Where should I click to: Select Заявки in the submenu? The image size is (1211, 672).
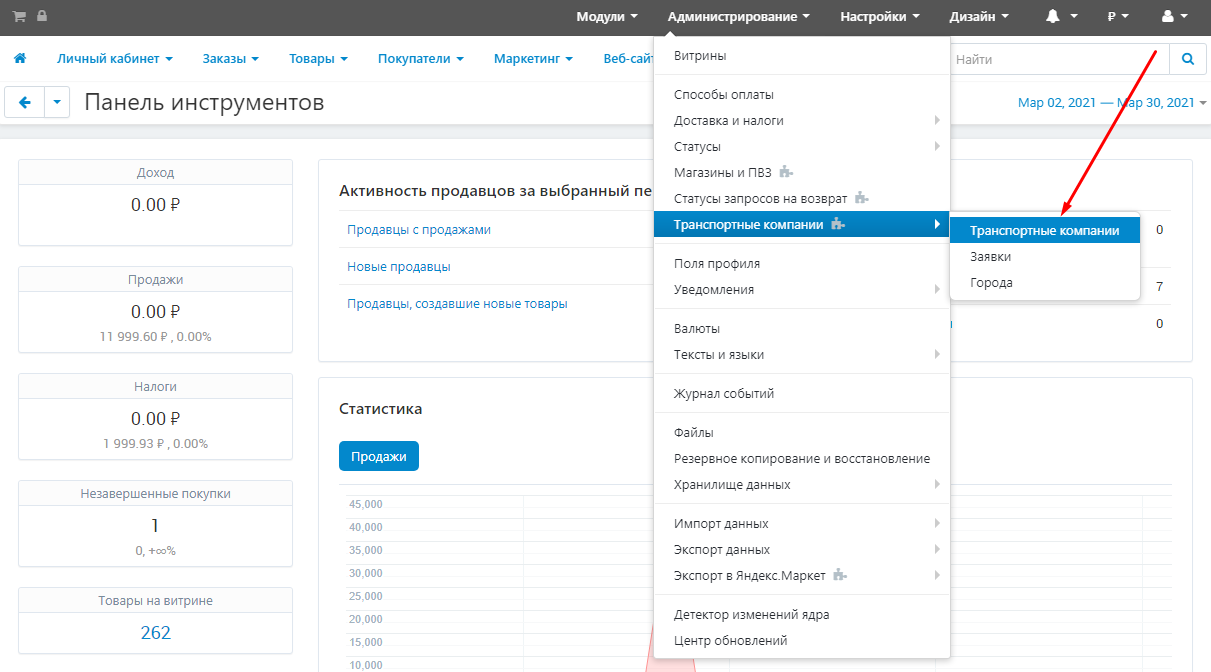990,257
